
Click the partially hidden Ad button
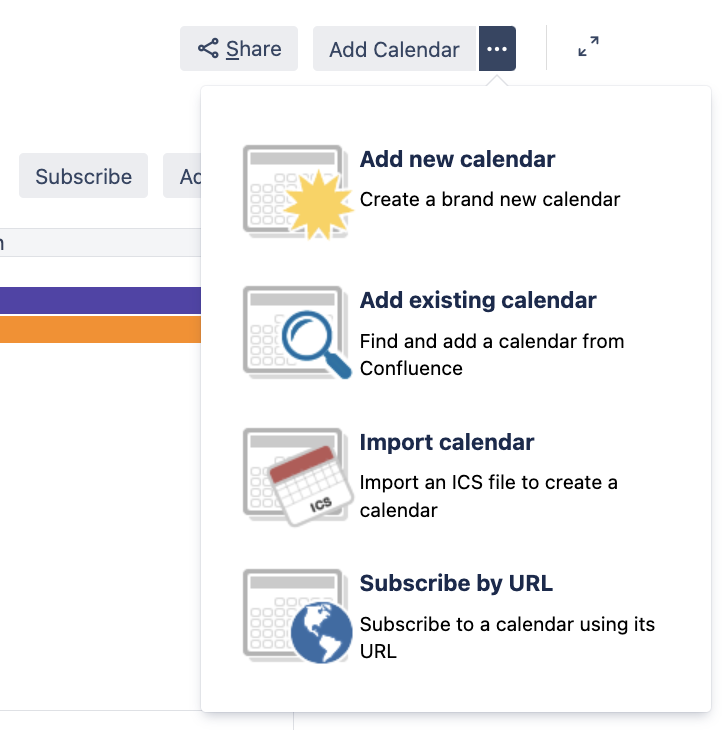(182, 176)
